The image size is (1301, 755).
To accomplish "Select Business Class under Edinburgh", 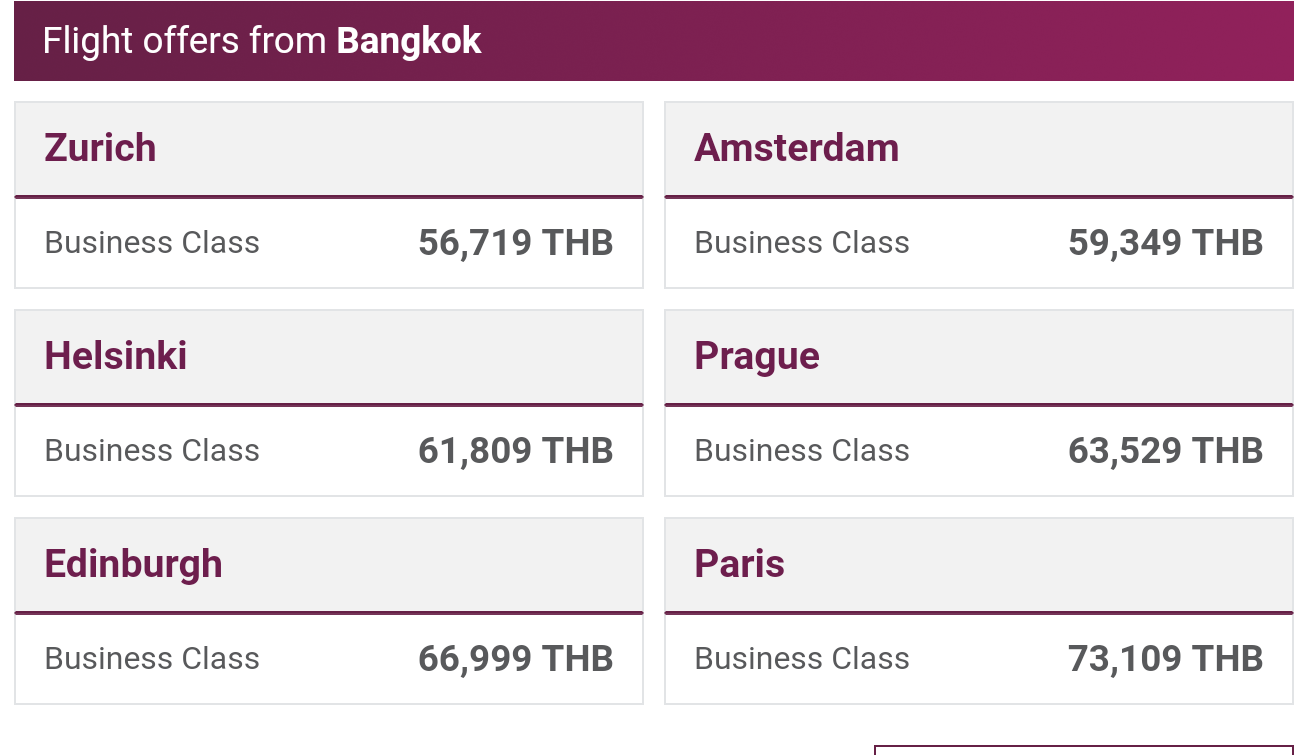I will (152, 659).
